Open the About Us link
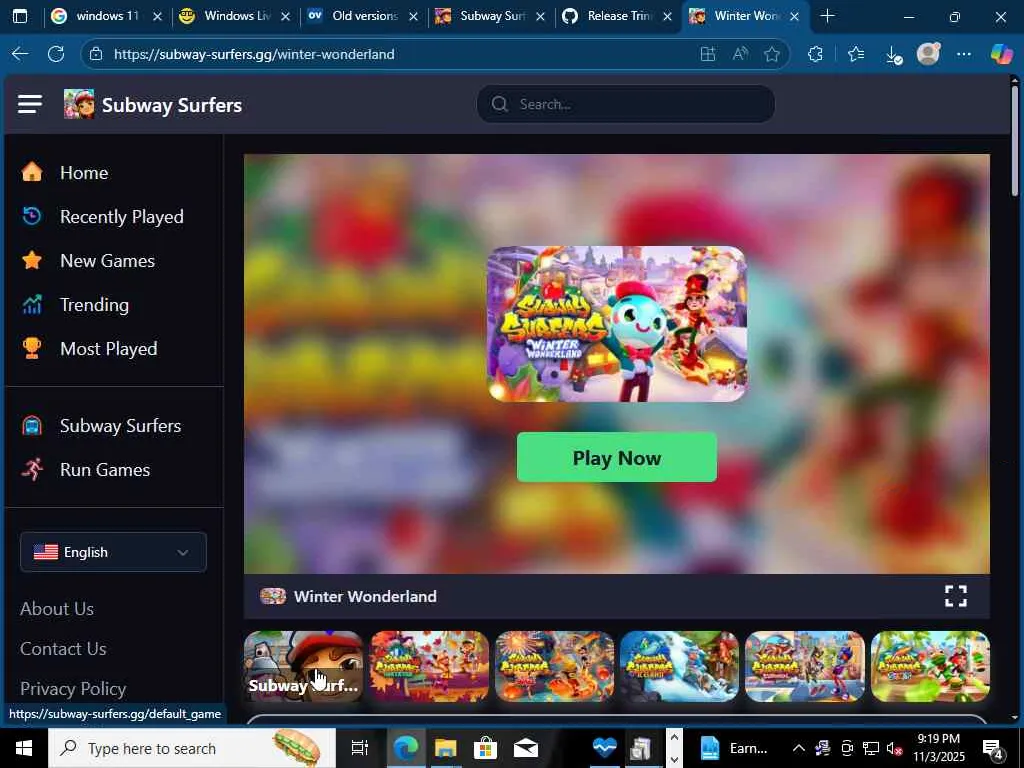 point(57,609)
